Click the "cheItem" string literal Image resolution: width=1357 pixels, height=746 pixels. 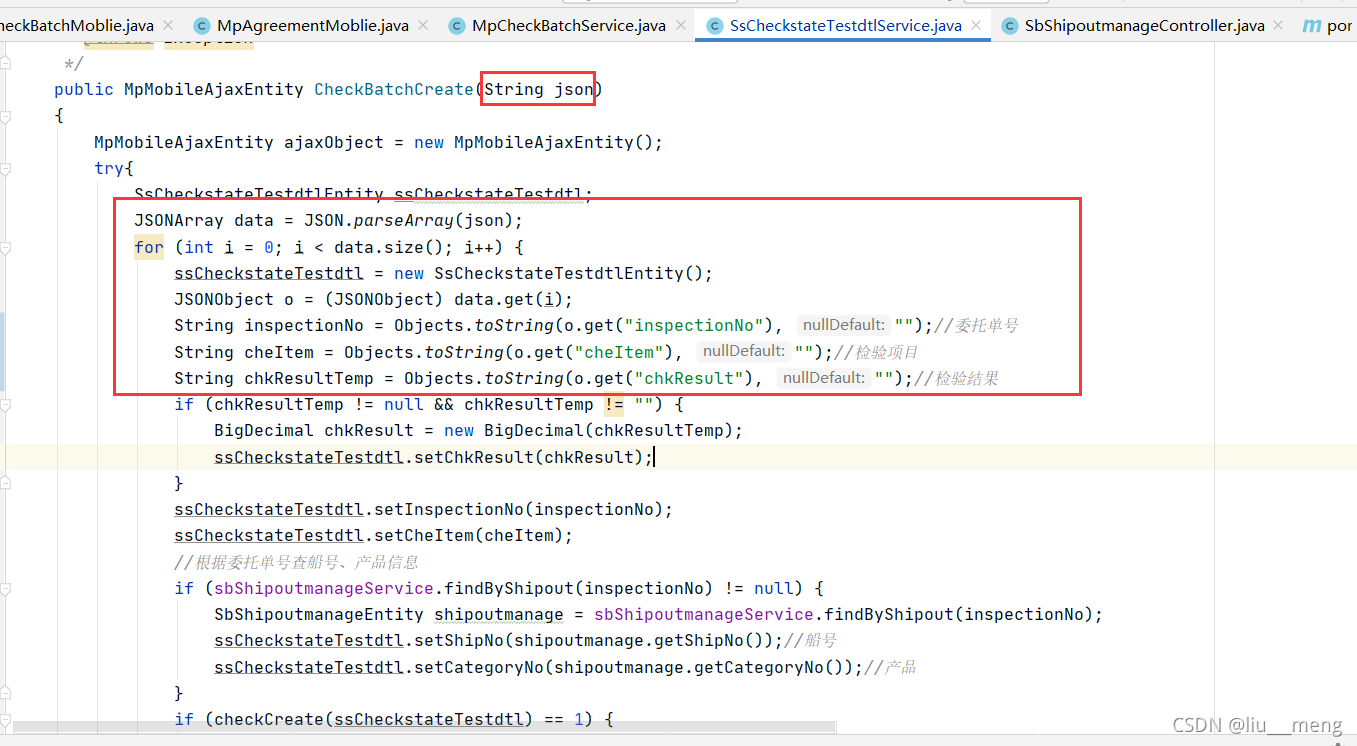pyautogui.click(x=619, y=352)
